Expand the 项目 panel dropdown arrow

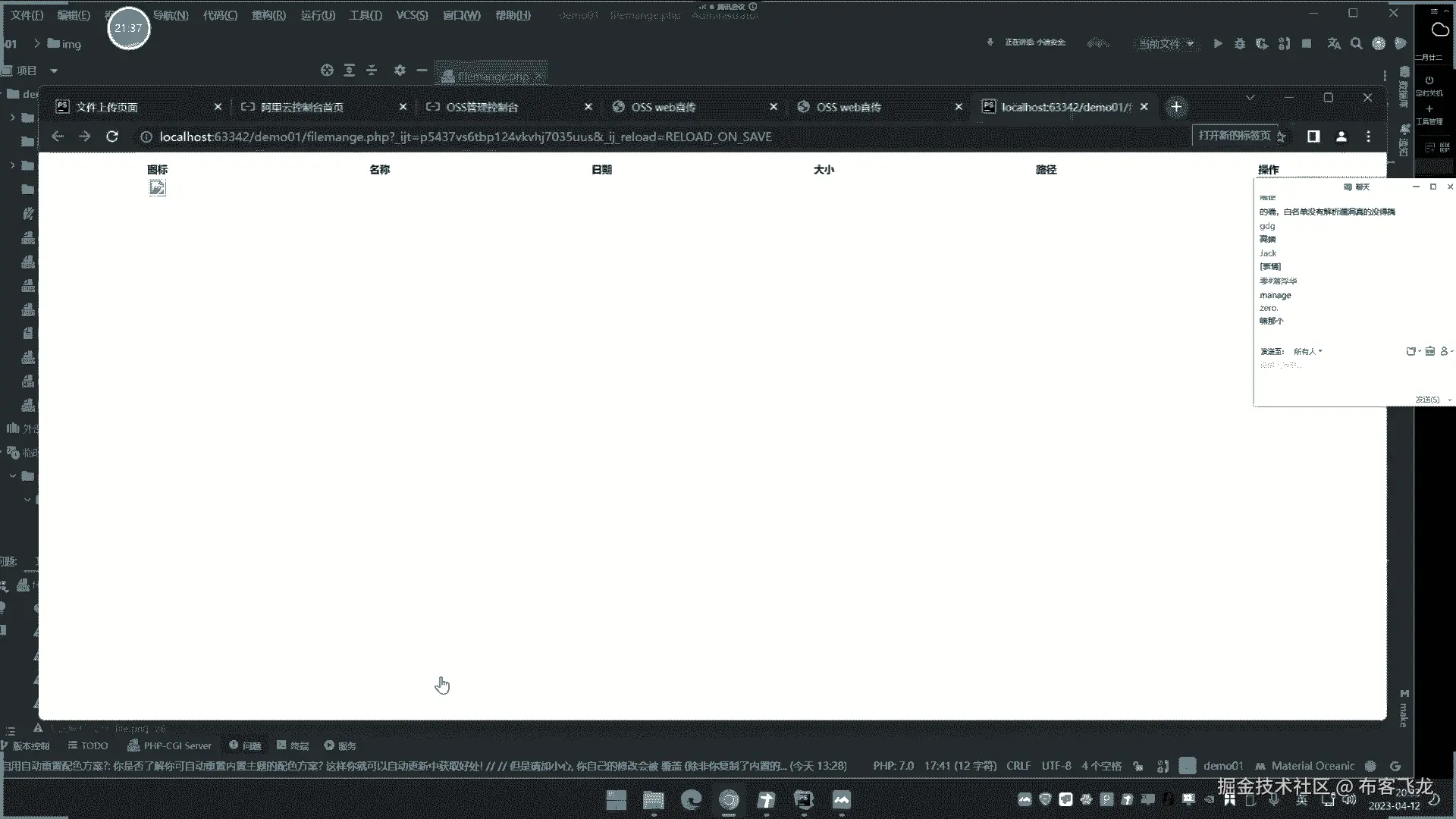[x=54, y=71]
